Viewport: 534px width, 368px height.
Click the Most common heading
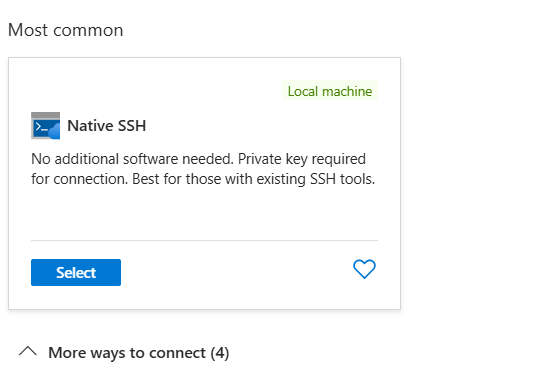[65, 30]
